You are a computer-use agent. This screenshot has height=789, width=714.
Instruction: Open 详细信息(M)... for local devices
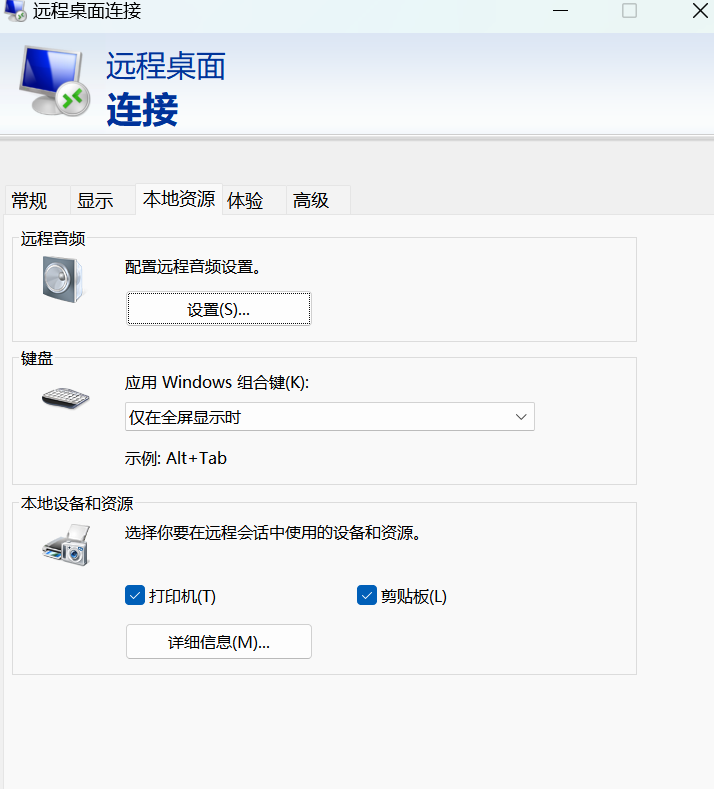click(x=219, y=642)
